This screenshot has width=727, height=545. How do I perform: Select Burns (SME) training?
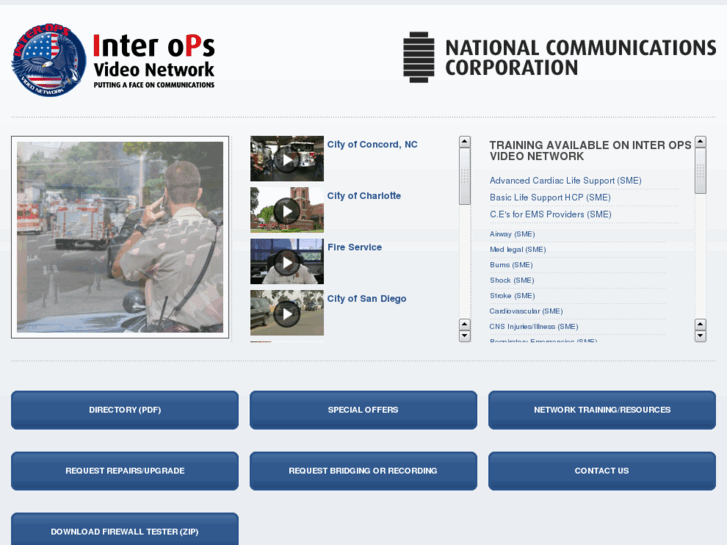coord(511,265)
